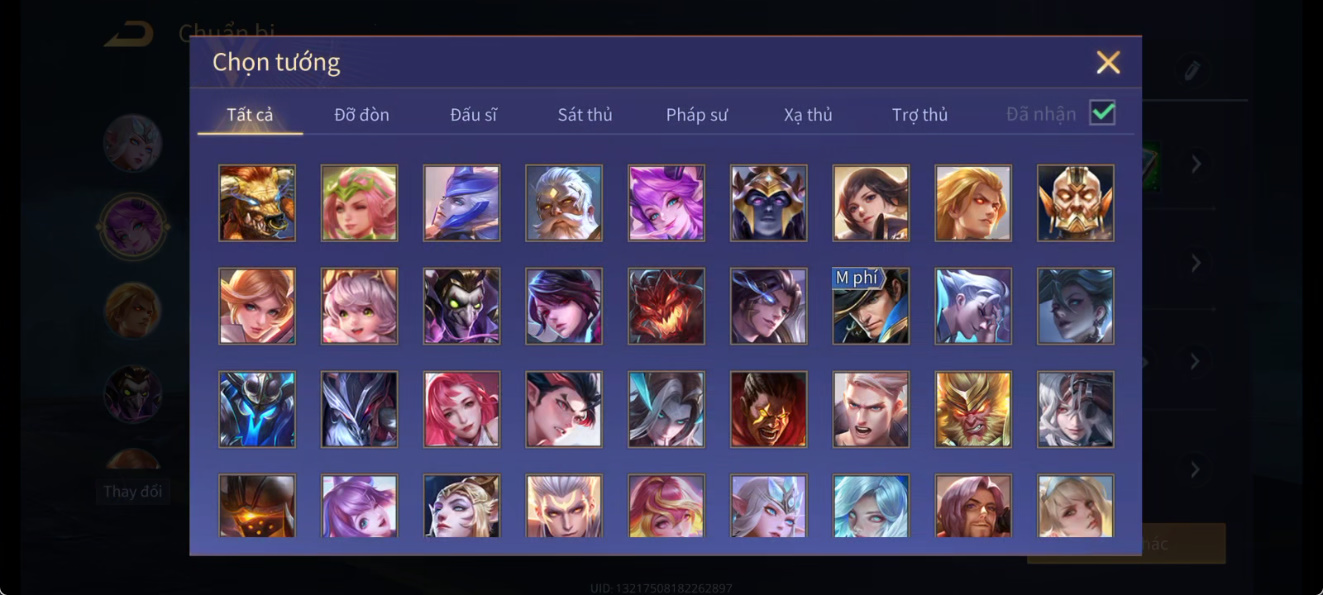The width and height of the screenshot is (1323, 595).
Task: Pick the golden monkey king hero portrait
Action: pos(973,409)
